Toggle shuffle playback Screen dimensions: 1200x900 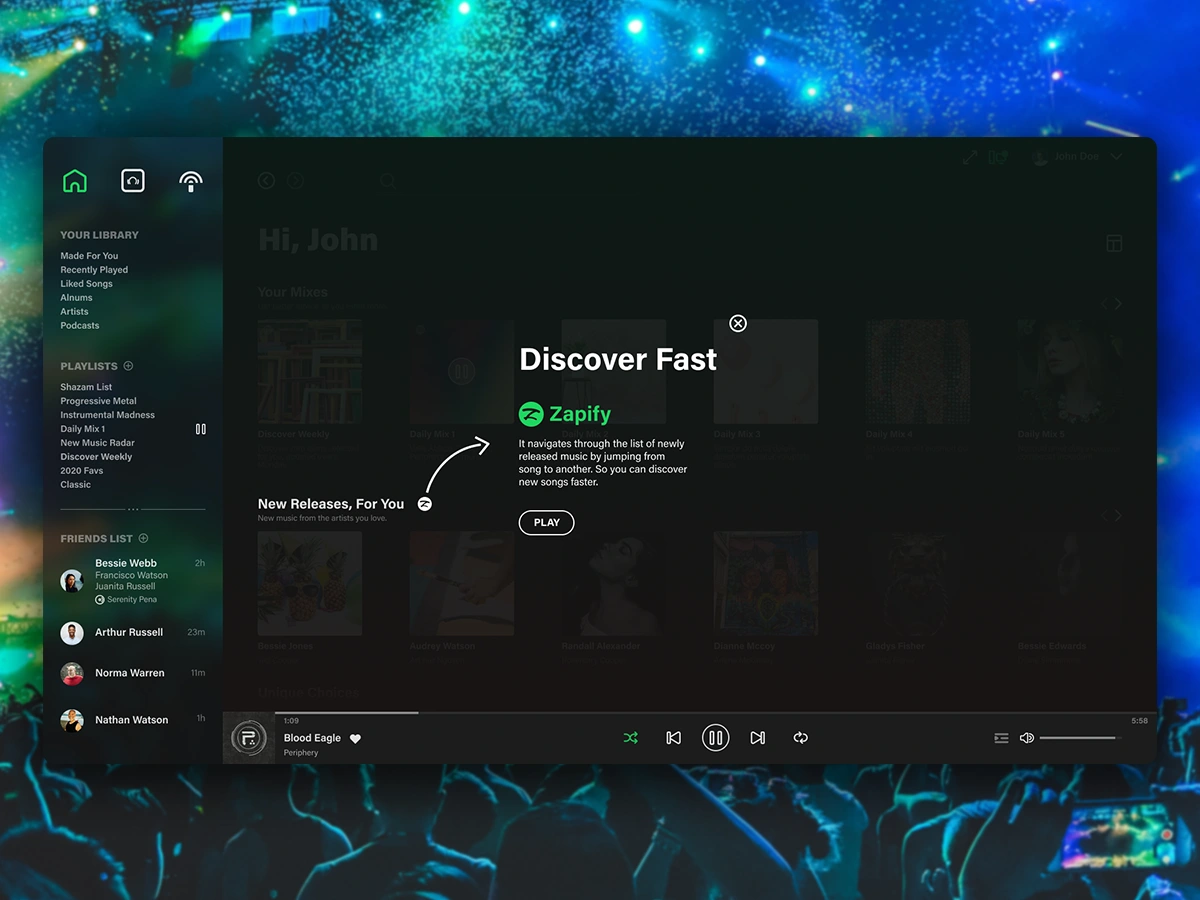coord(630,738)
